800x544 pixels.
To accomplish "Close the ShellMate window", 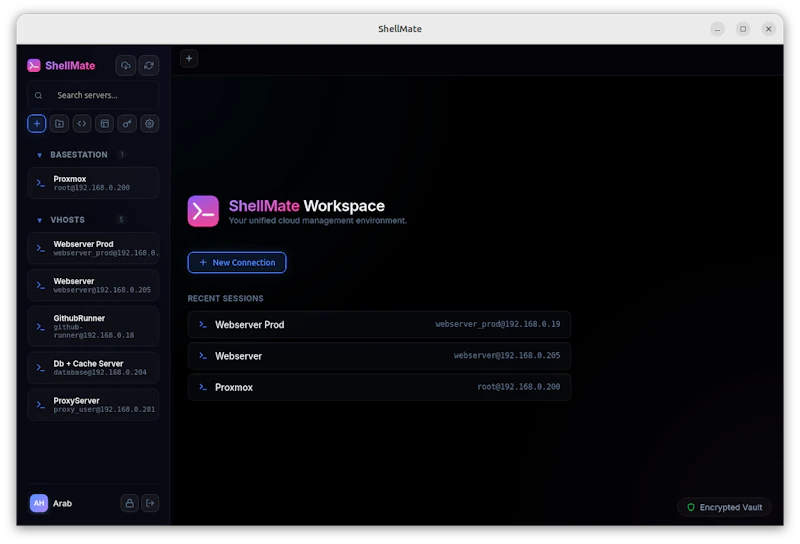I will pyautogui.click(x=768, y=29).
